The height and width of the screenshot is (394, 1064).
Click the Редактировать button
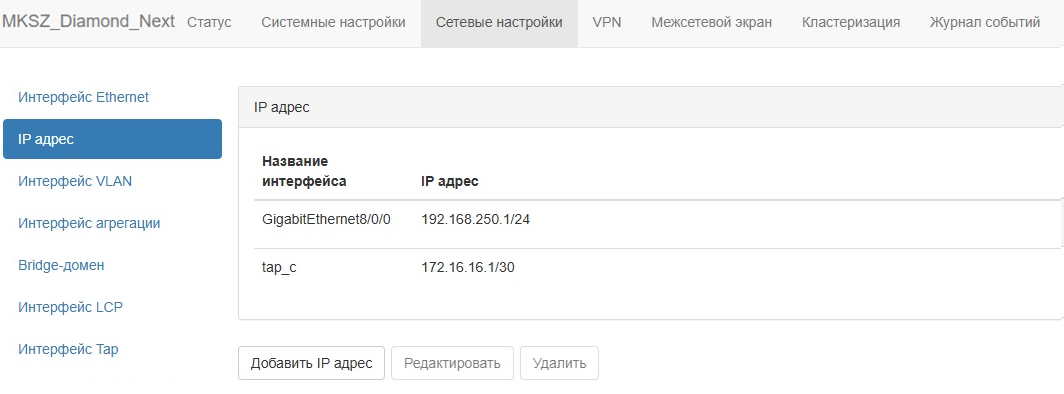[453, 363]
